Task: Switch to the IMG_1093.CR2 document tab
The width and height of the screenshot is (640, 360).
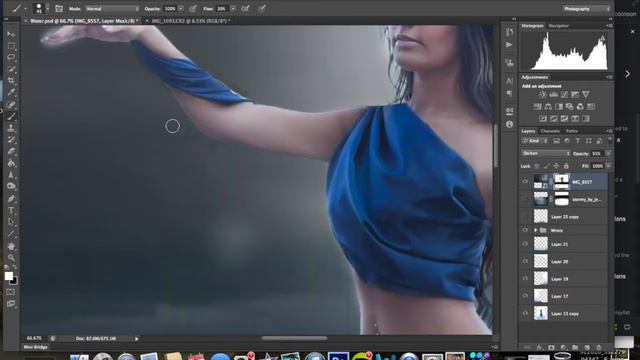Action: [x=191, y=20]
